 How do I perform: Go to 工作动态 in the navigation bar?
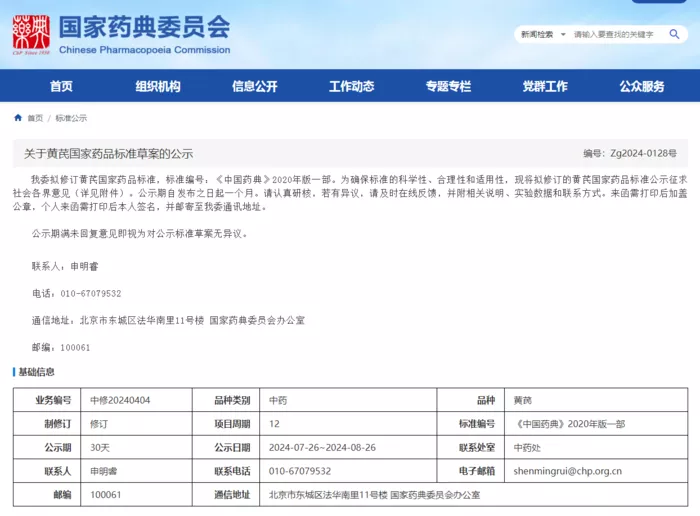coord(352,86)
